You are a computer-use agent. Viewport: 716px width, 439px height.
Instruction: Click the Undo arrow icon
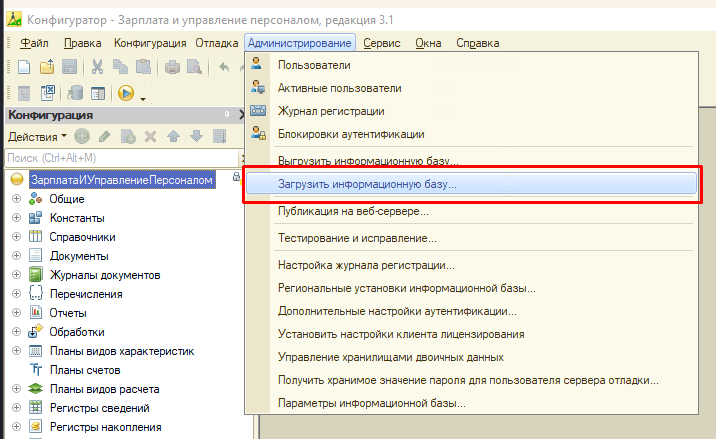224,68
